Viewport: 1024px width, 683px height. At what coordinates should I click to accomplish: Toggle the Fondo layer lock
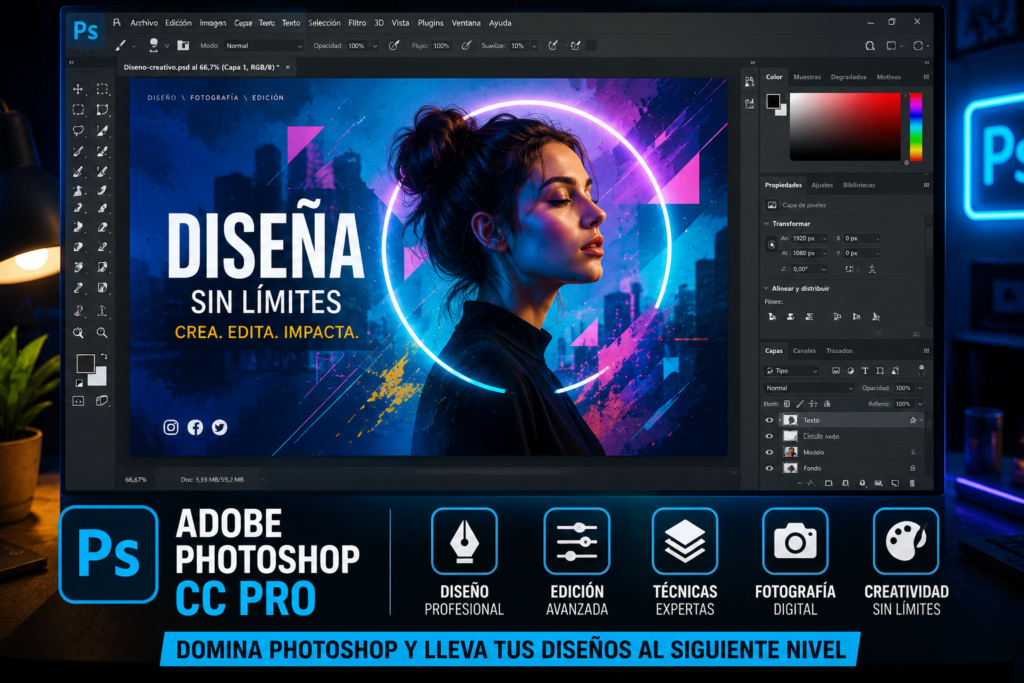912,468
